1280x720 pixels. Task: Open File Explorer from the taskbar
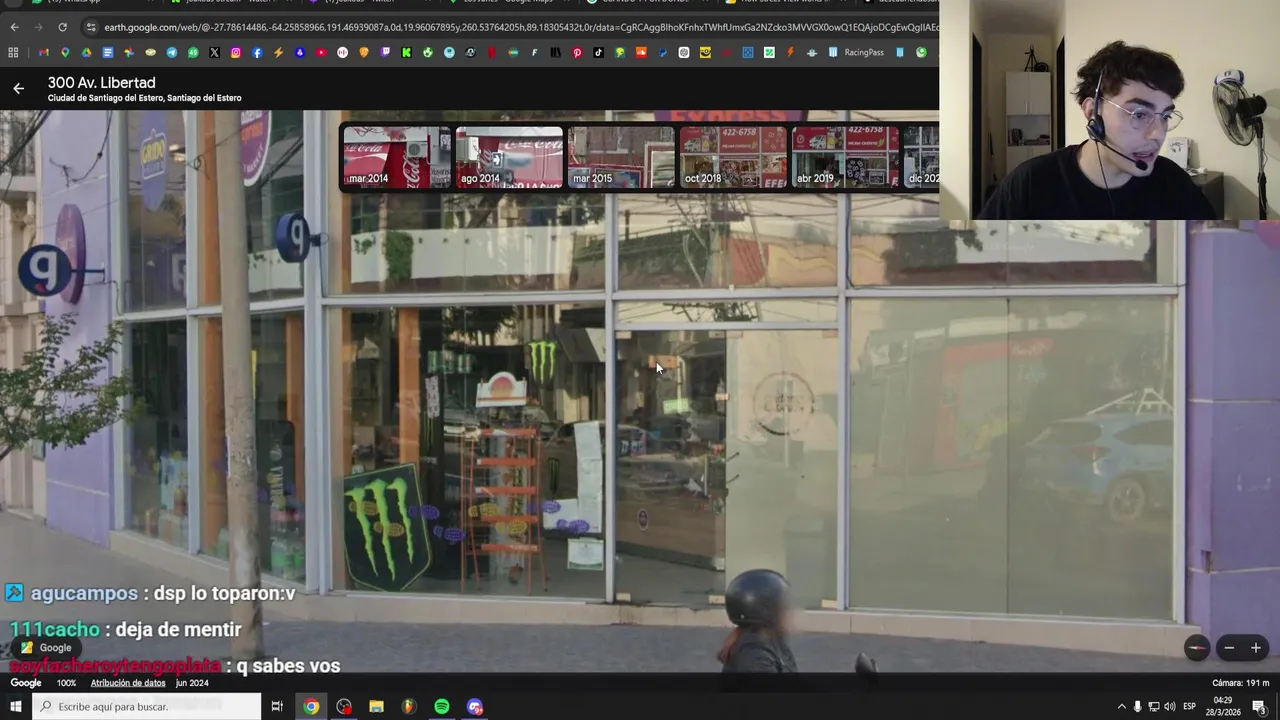(x=376, y=706)
